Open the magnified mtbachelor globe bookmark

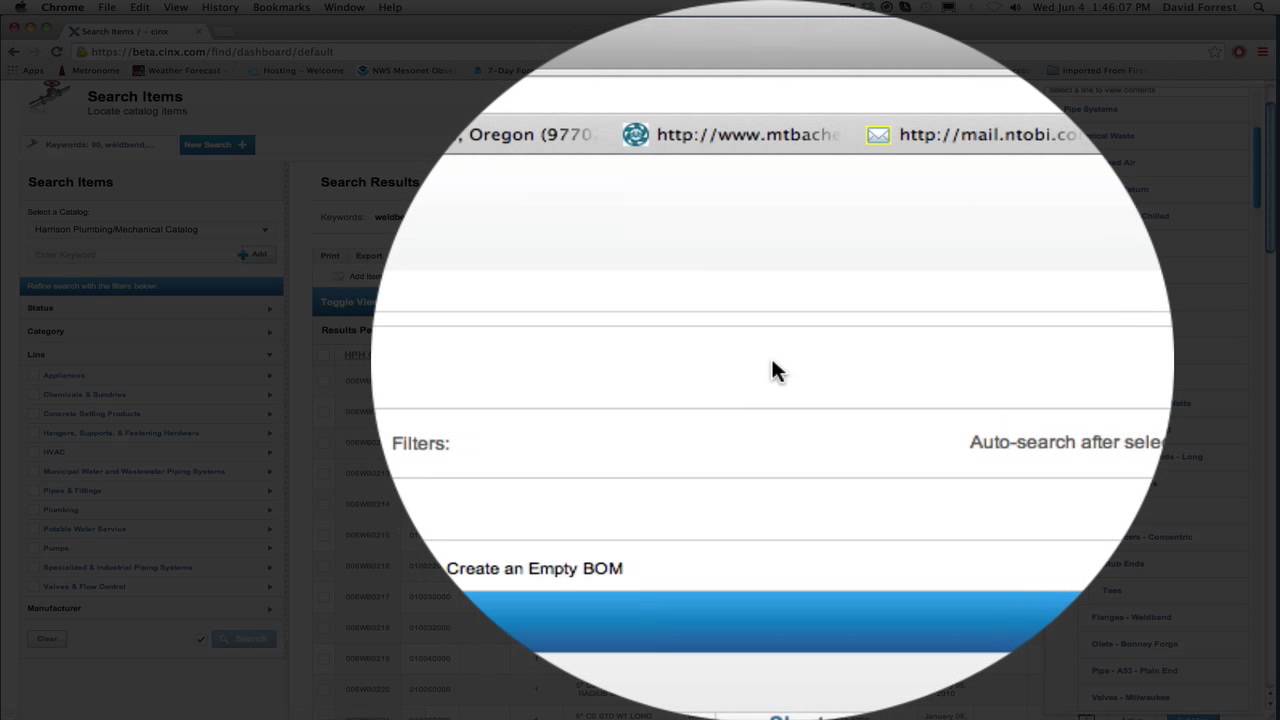click(x=635, y=134)
